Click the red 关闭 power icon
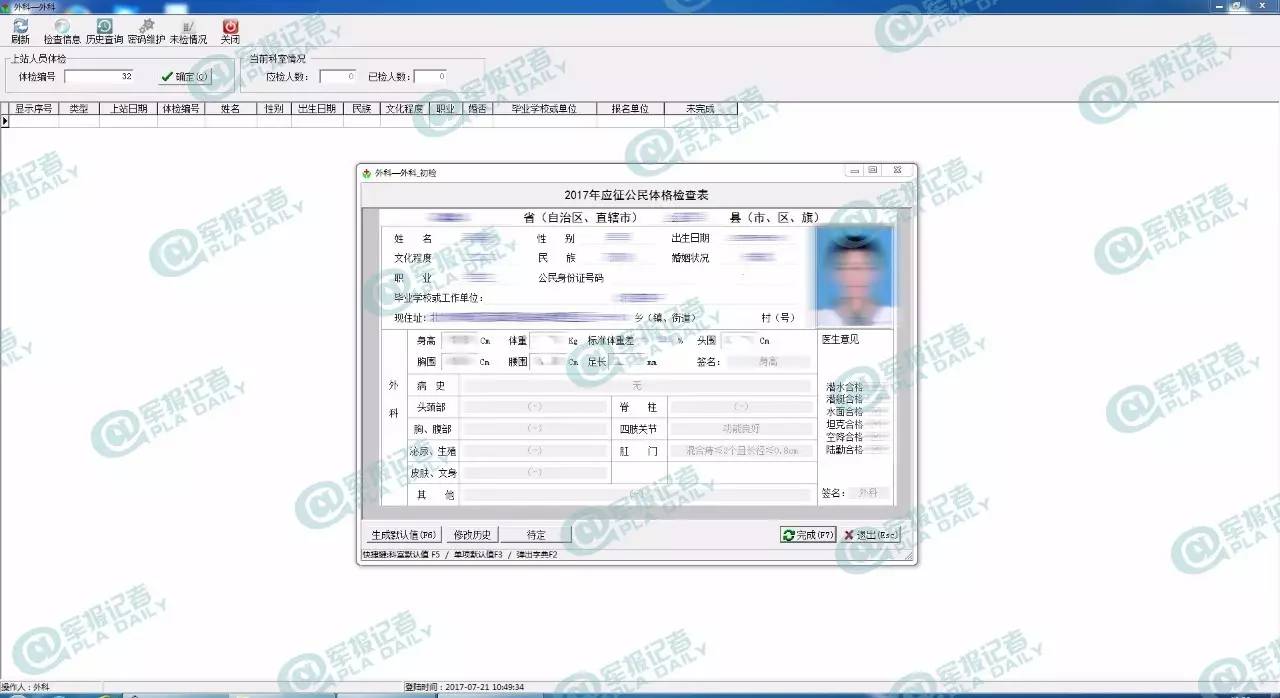This screenshot has width=1280, height=698. click(230, 30)
